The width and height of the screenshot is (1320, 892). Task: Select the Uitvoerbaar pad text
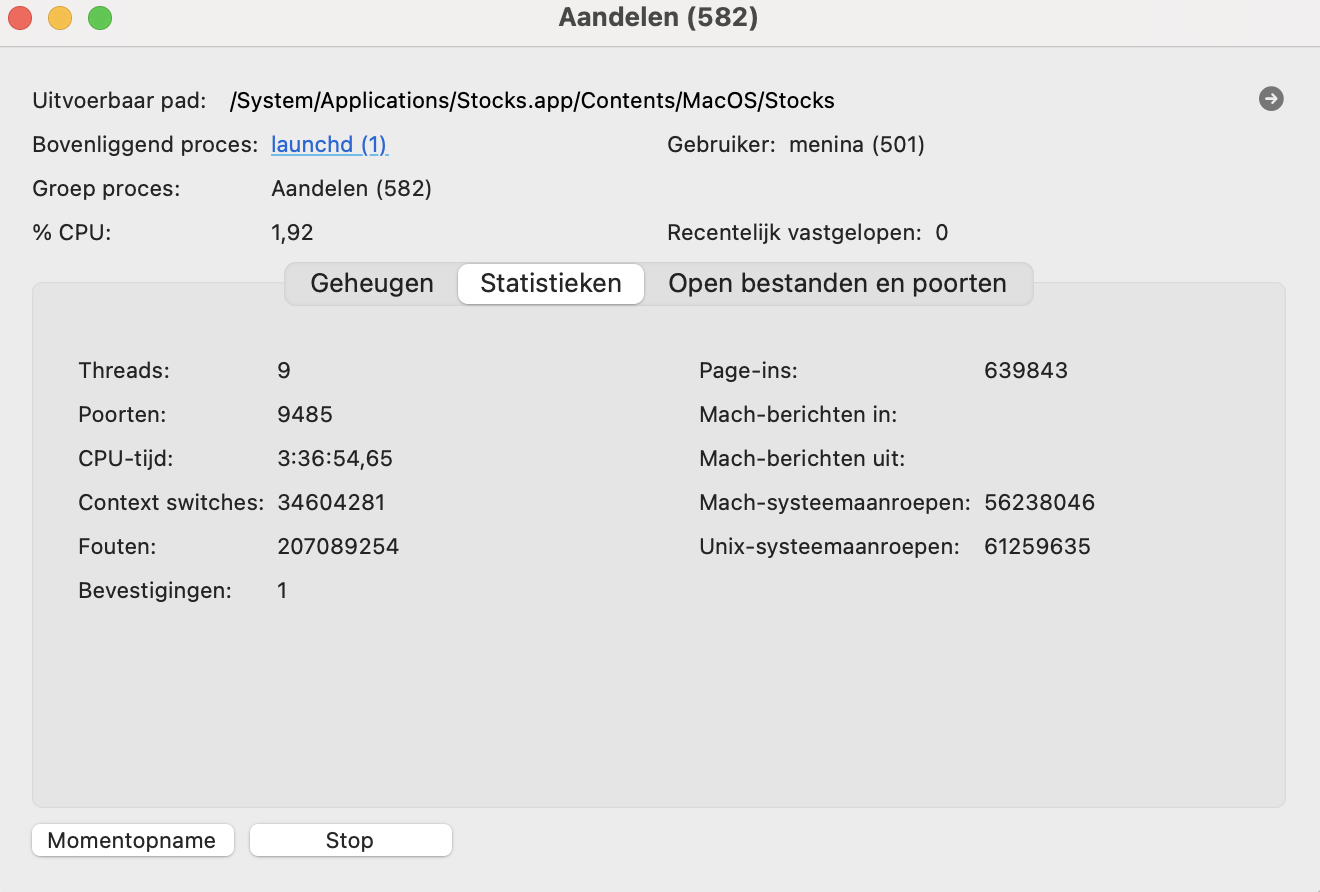[531, 99]
